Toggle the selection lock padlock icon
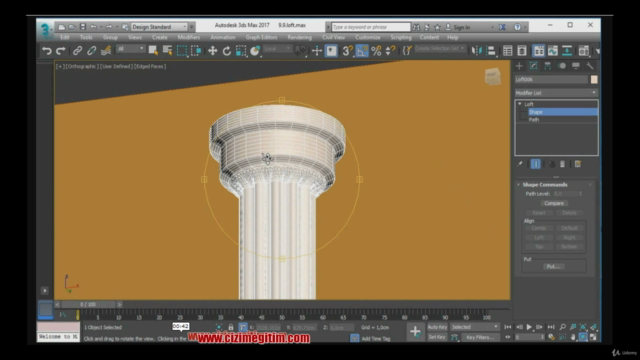 [x=231, y=327]
